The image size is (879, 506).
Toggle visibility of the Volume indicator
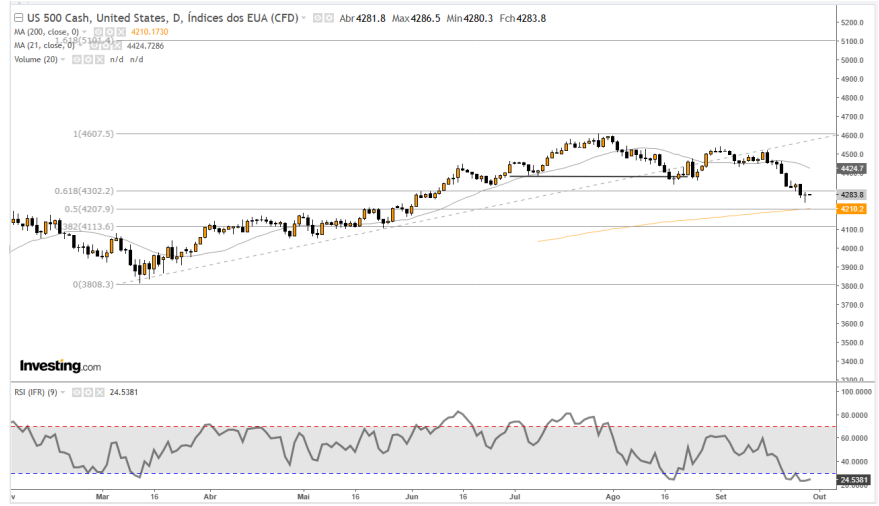tap(76, 59)
